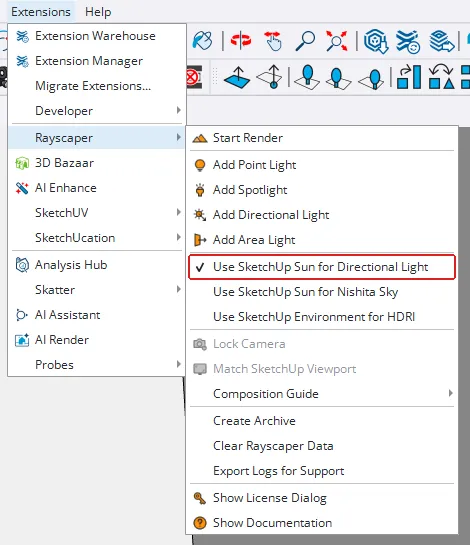
Task: Uncheck Use SketchUp Sun for Directional Light
Action: (322, 267)
